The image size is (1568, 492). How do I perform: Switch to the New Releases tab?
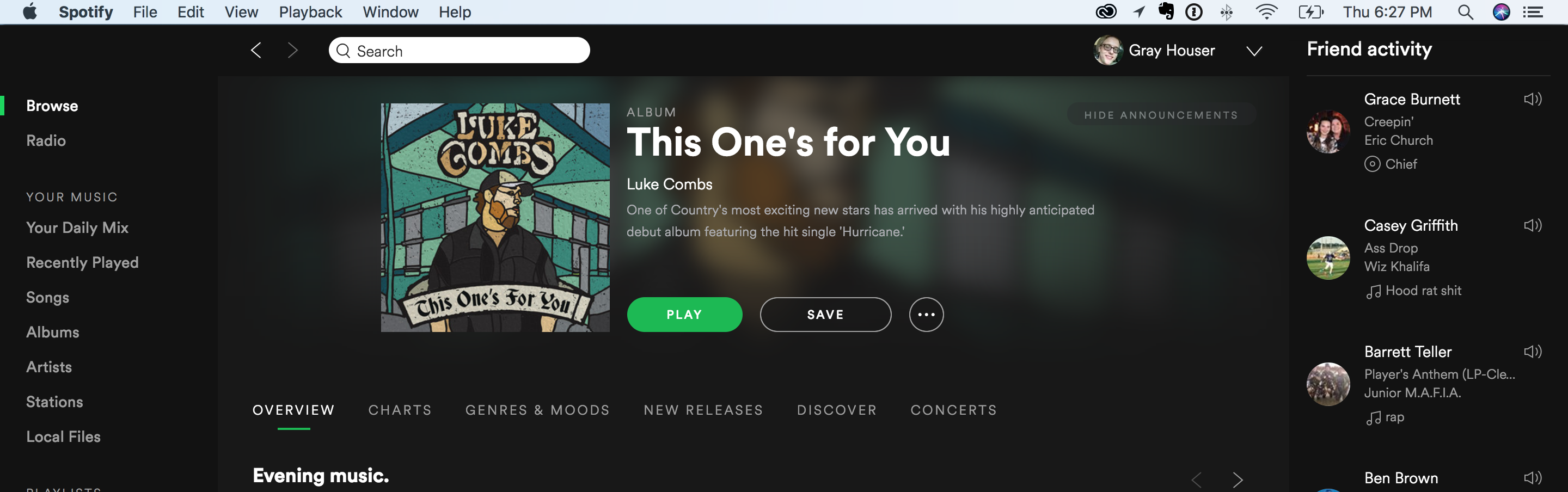[703, 410]
